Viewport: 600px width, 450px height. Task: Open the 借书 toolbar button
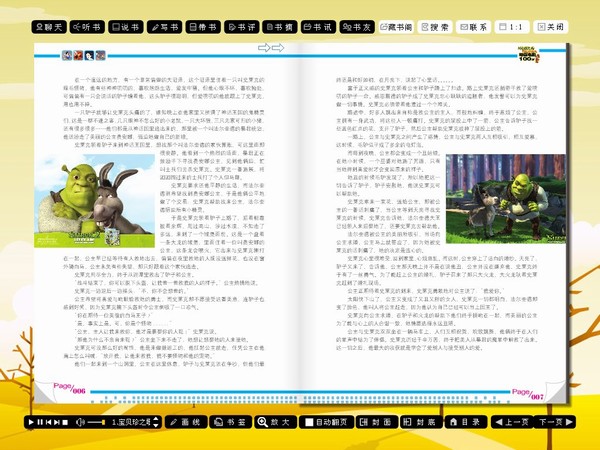pos(203,27)
